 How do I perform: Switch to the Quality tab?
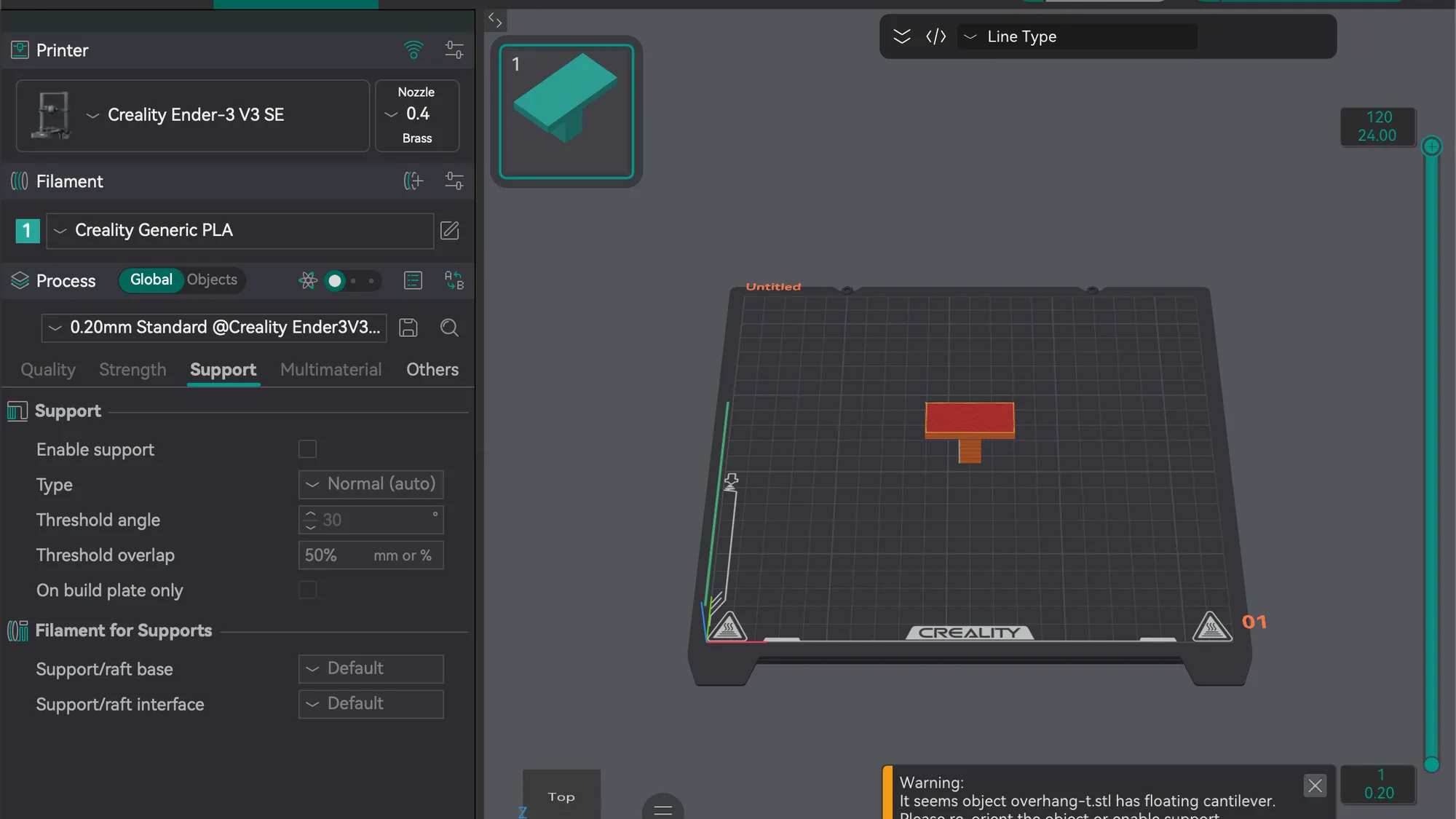[x=48, y=370]
